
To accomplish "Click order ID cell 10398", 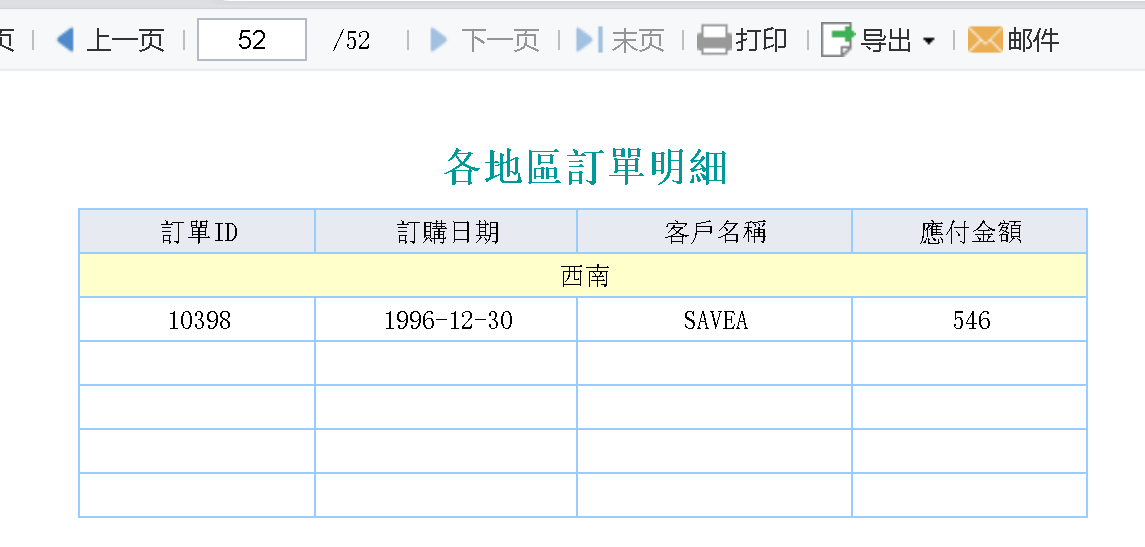I will pyautogui.click(x=199, y=320).
